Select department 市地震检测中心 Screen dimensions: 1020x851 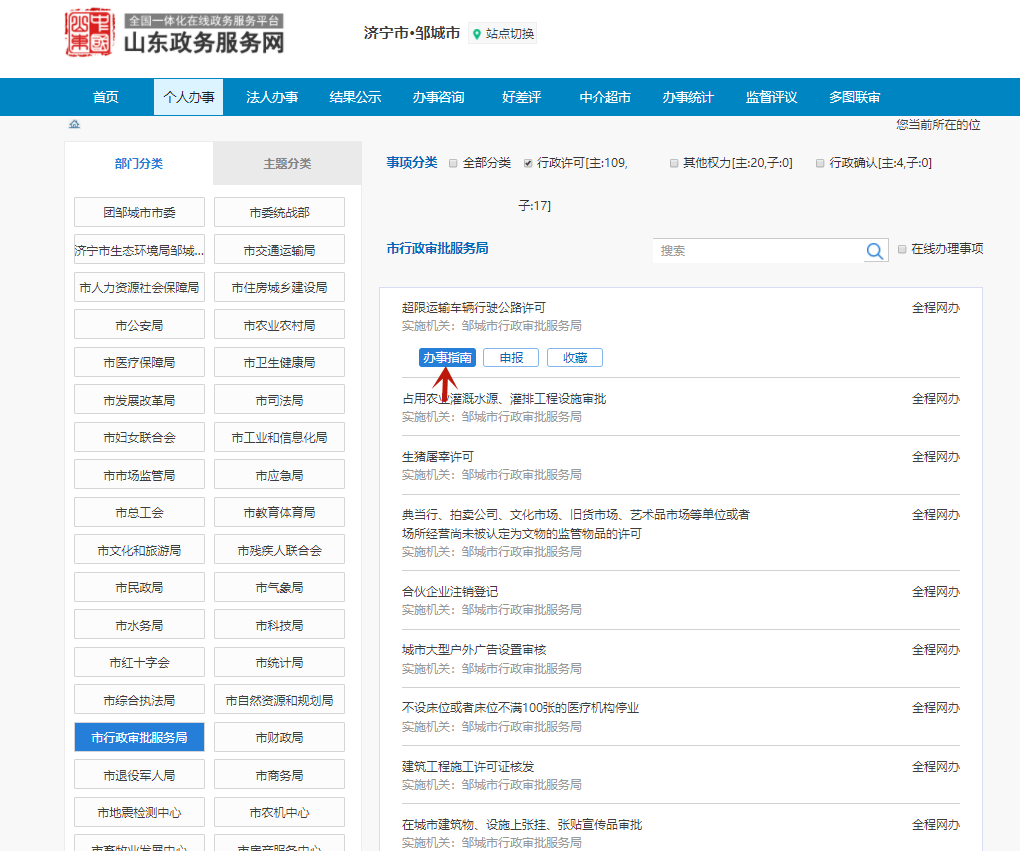point(139,812)
